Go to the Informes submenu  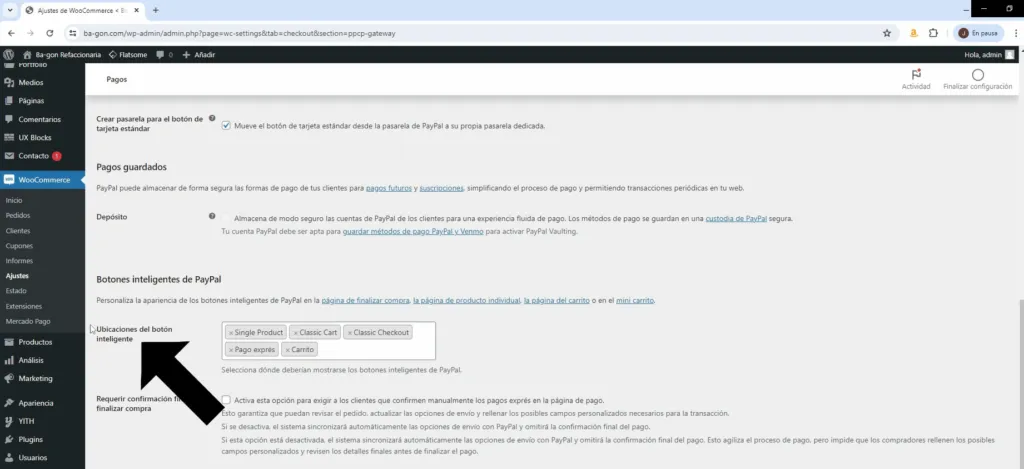pos(19,261)
